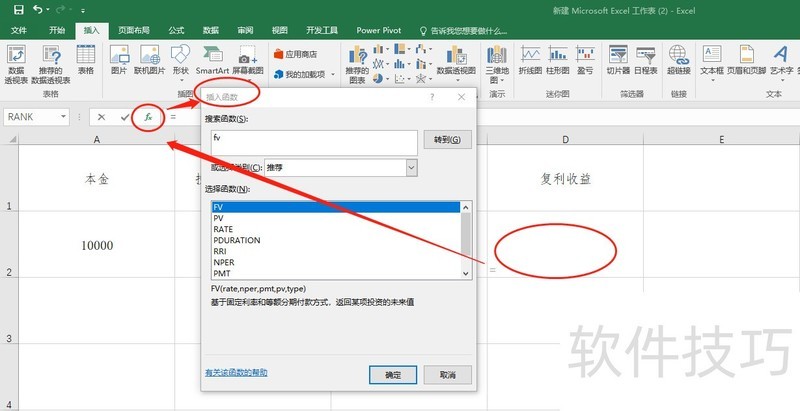Viewport: 800px width, 411px height.
Task: Open Recommended Charts (推荐的图表)
Action: 357,64
